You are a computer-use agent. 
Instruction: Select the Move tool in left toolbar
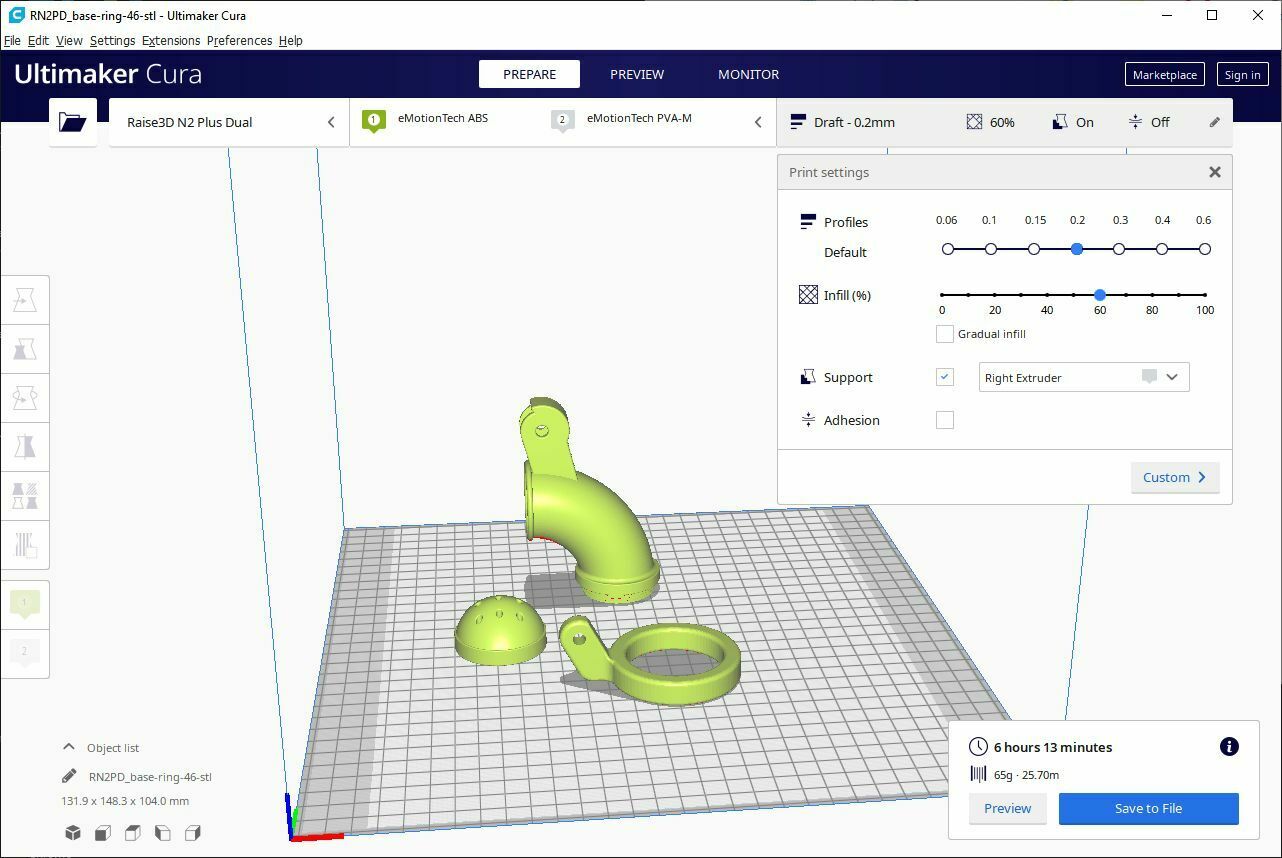pos(25,300)
